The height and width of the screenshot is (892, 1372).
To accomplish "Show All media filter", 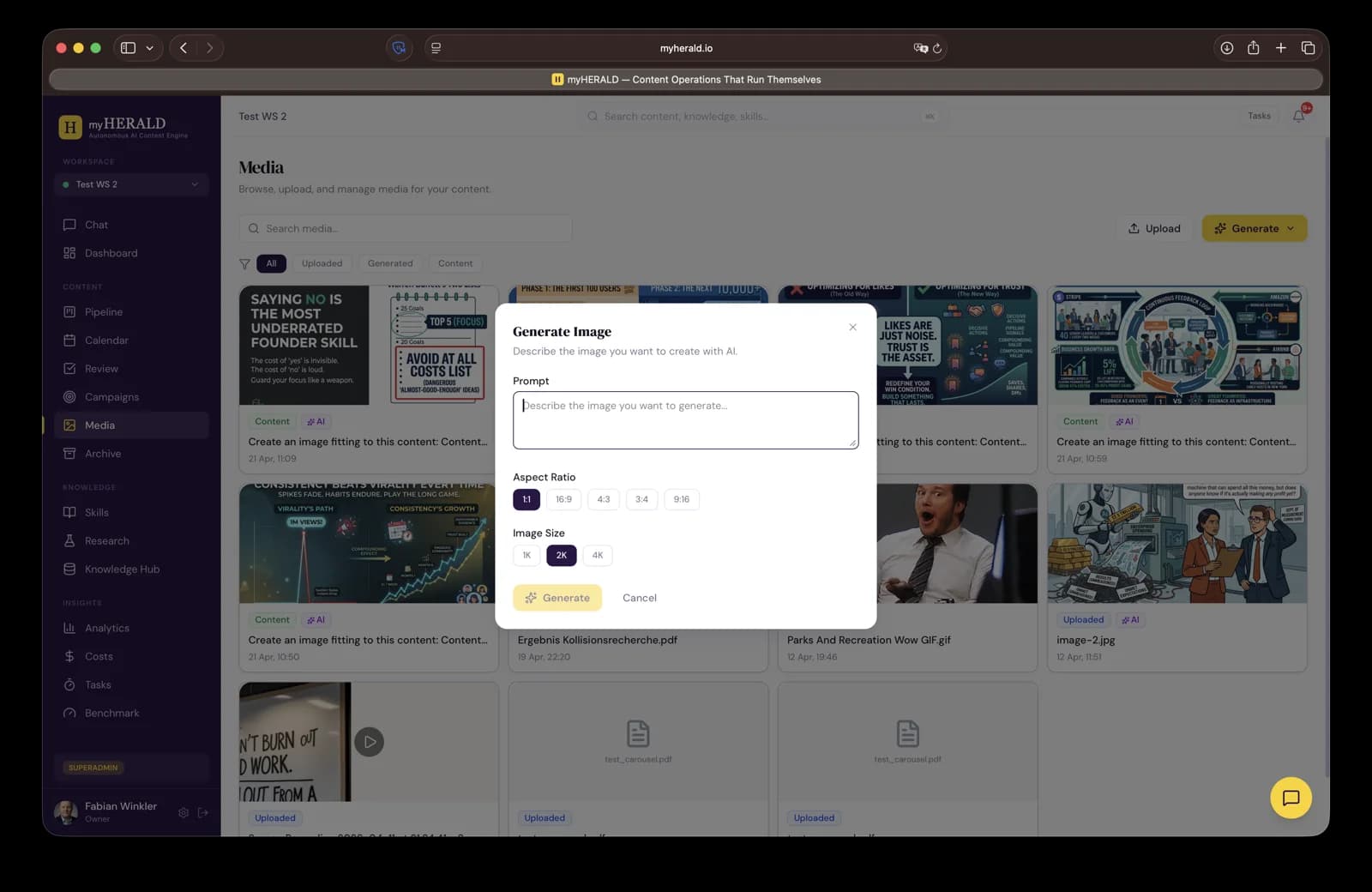I will (x=271, y=263).
